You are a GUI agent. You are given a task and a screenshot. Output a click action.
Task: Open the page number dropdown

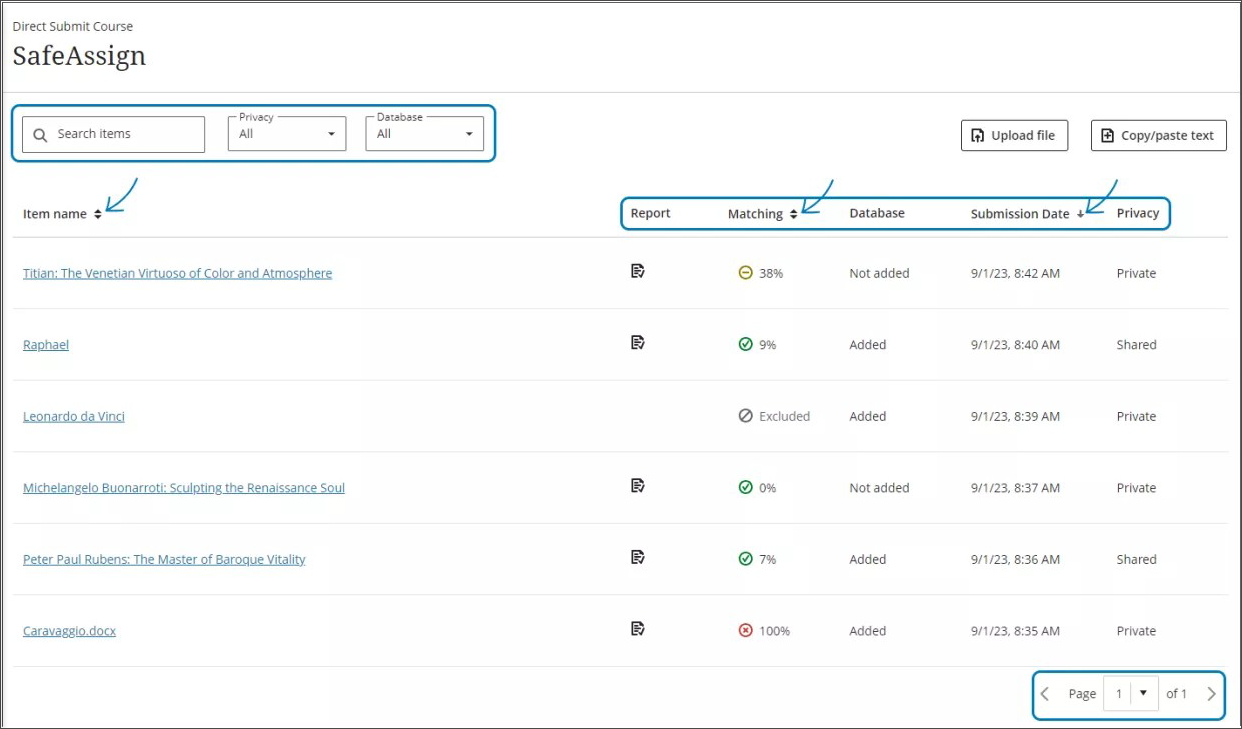1131,693
